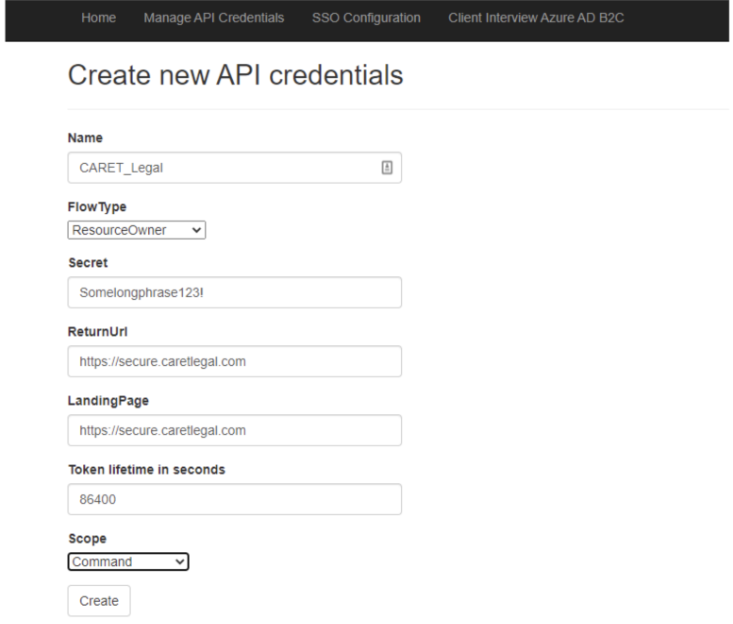Click the Create button

pyautogui.click(x=99, y=601)
